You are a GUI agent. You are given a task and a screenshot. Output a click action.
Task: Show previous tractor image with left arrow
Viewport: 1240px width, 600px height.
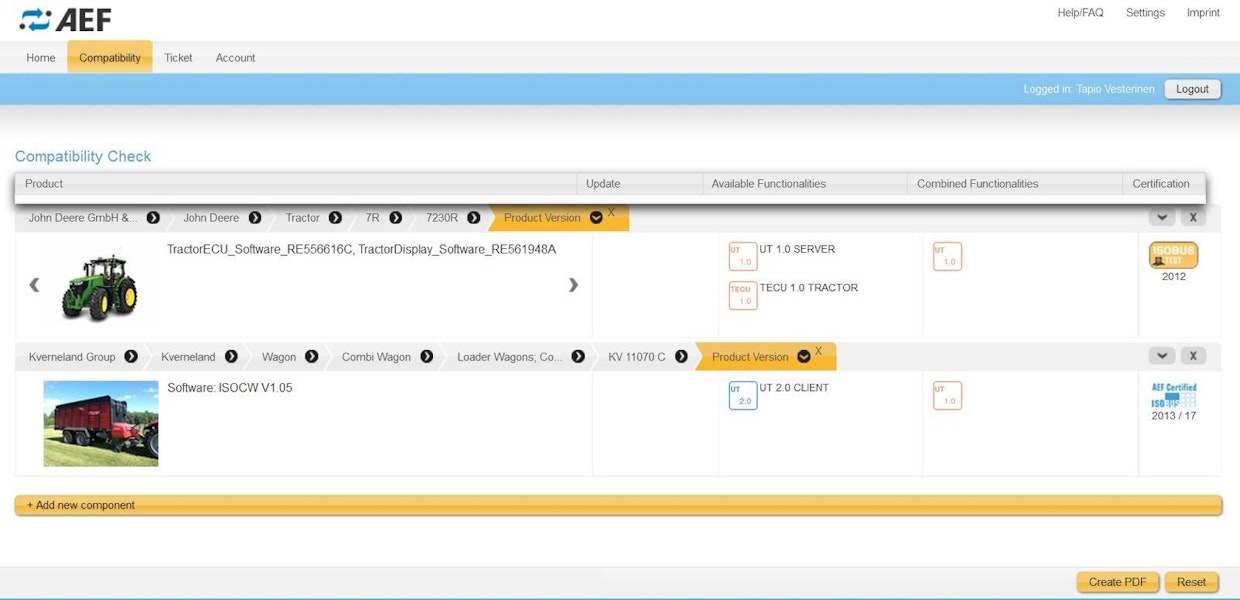(x=35, y=285)
